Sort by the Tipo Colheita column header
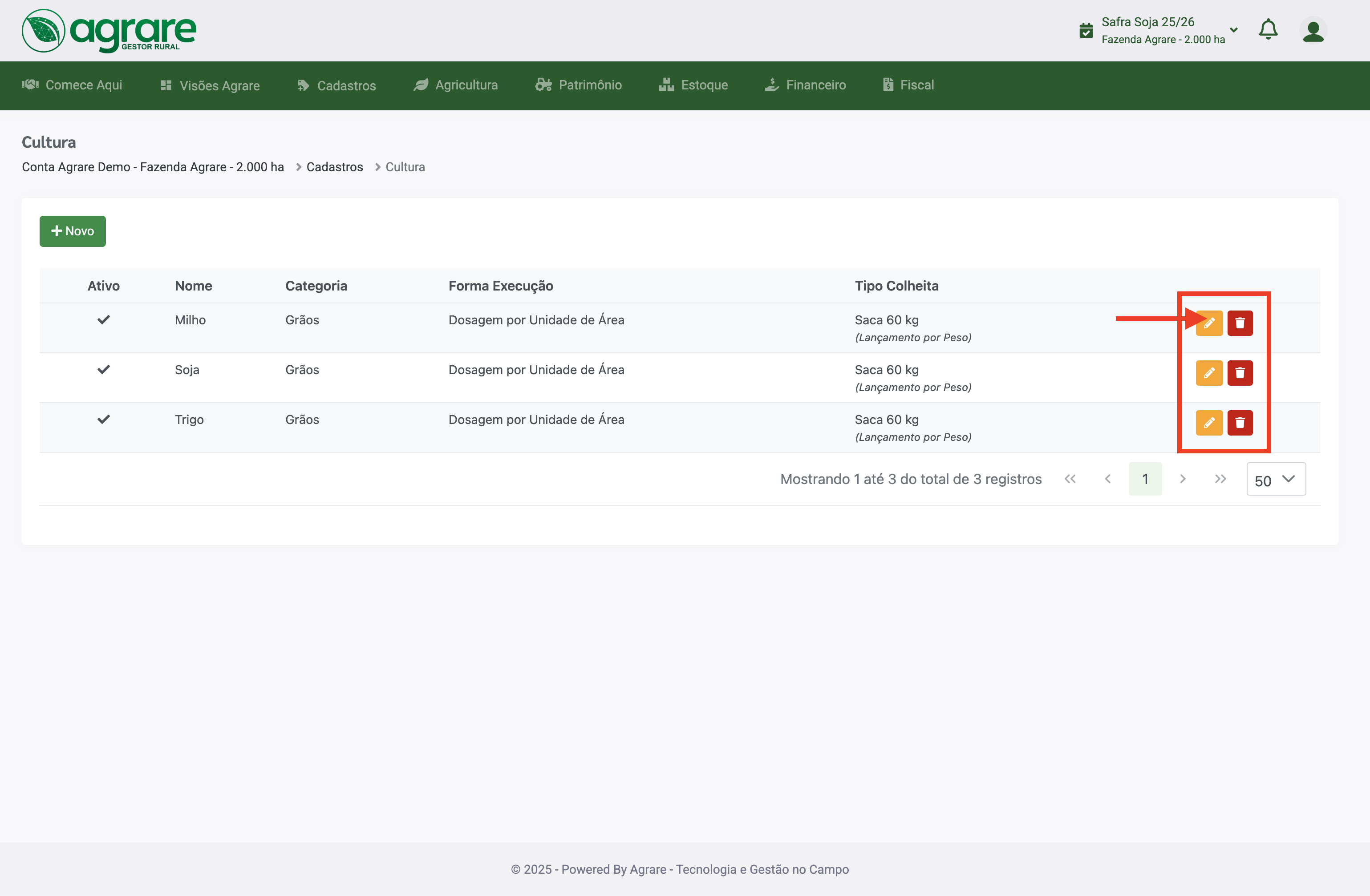This screenshot has width=1370, height=896. coord(896,286)
